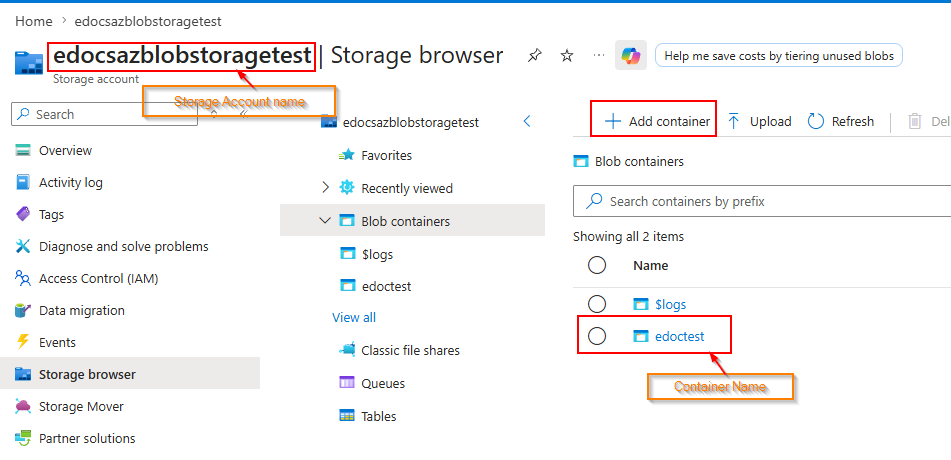Image resolution: width=951 pixels, height=460 pixels.
Task: Click the Overview icon in sidebar
Action: pos(22,151)
